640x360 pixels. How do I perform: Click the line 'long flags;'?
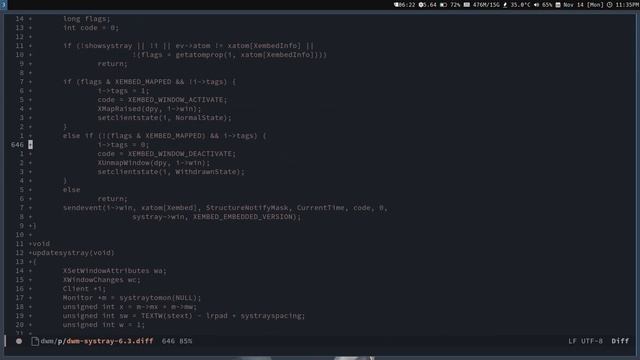[x=87, y=19]
